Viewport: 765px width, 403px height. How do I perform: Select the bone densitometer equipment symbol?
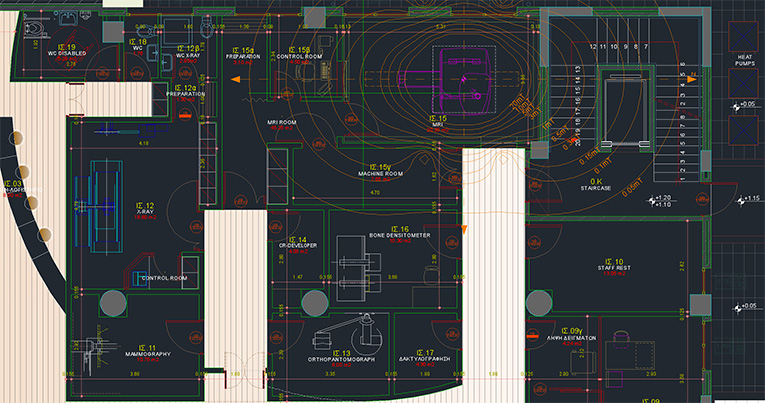click(x=355, y=262)
